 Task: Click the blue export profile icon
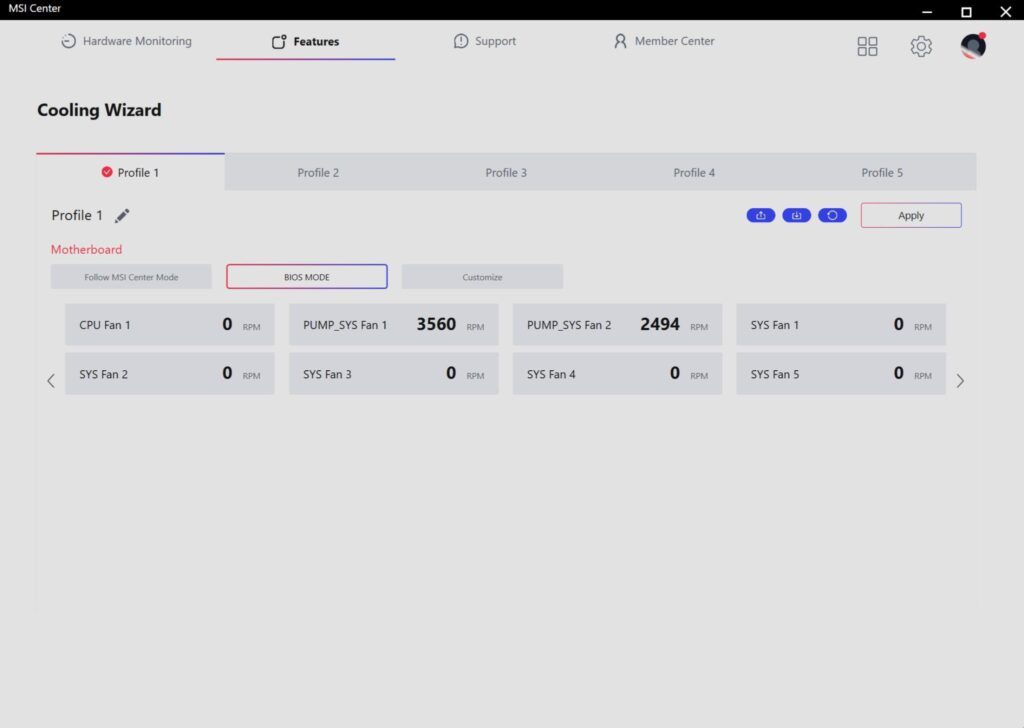[761, 215]
